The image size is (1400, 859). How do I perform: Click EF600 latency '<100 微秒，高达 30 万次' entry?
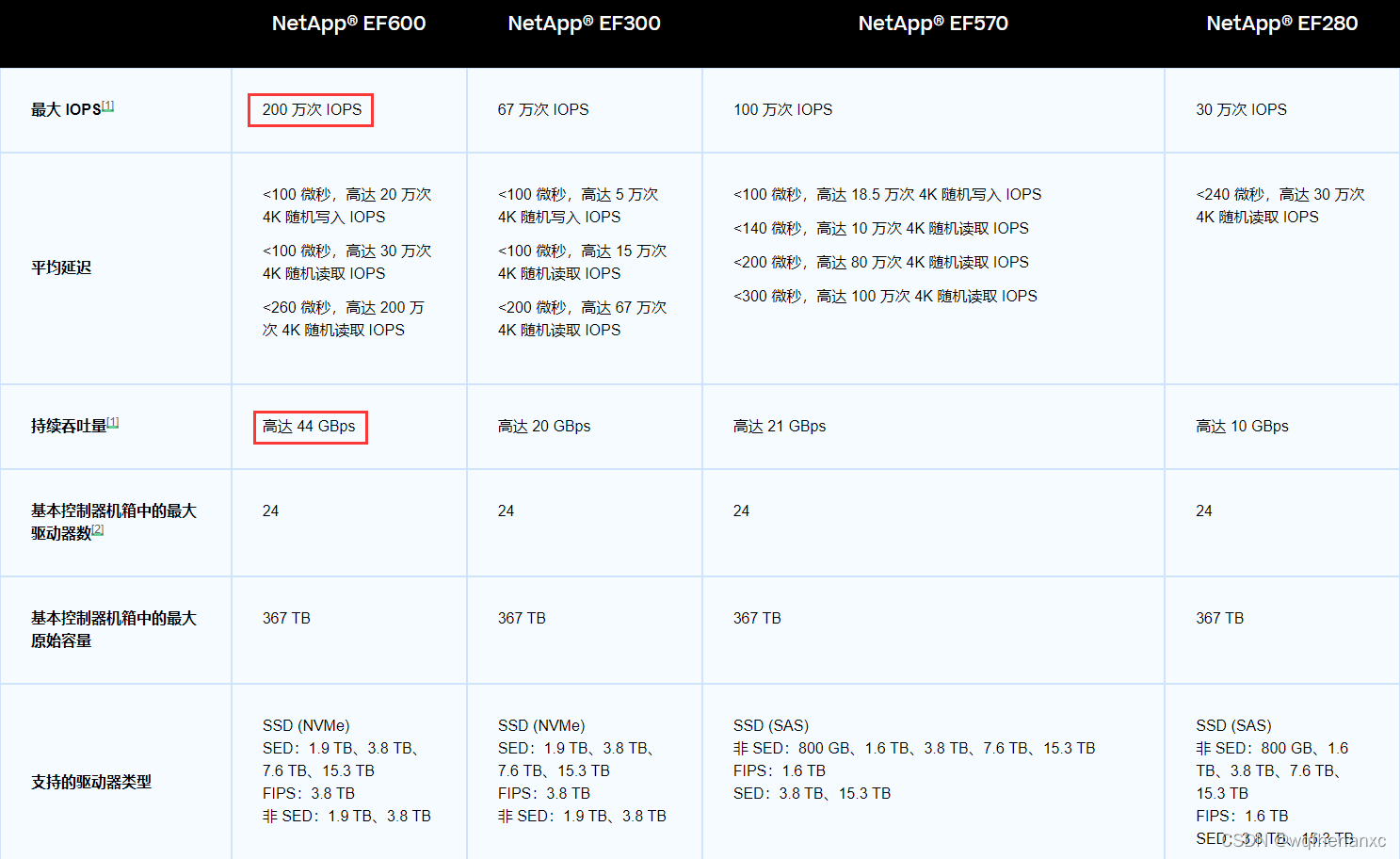click(x=346, y=262)
